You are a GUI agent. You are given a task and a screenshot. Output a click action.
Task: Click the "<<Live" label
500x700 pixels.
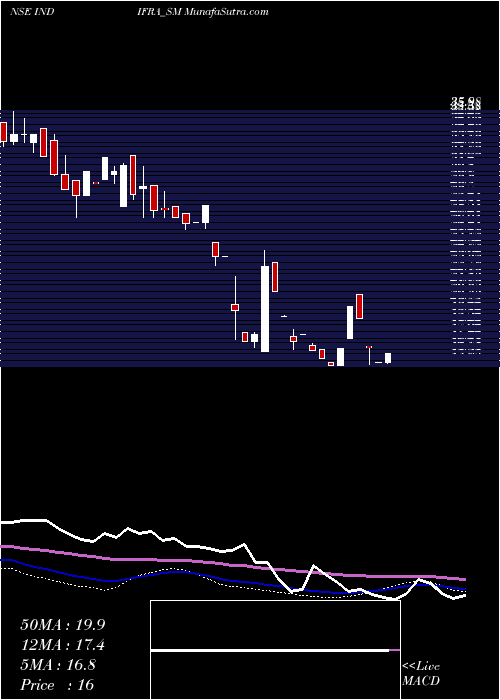(x=421, y=667)
